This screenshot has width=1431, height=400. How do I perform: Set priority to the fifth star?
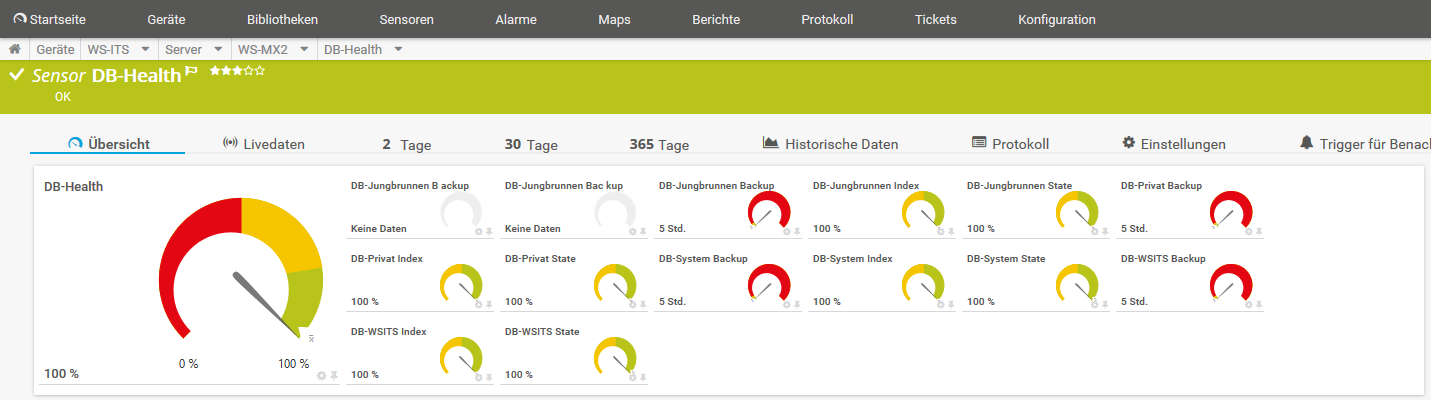coord(259,70)
